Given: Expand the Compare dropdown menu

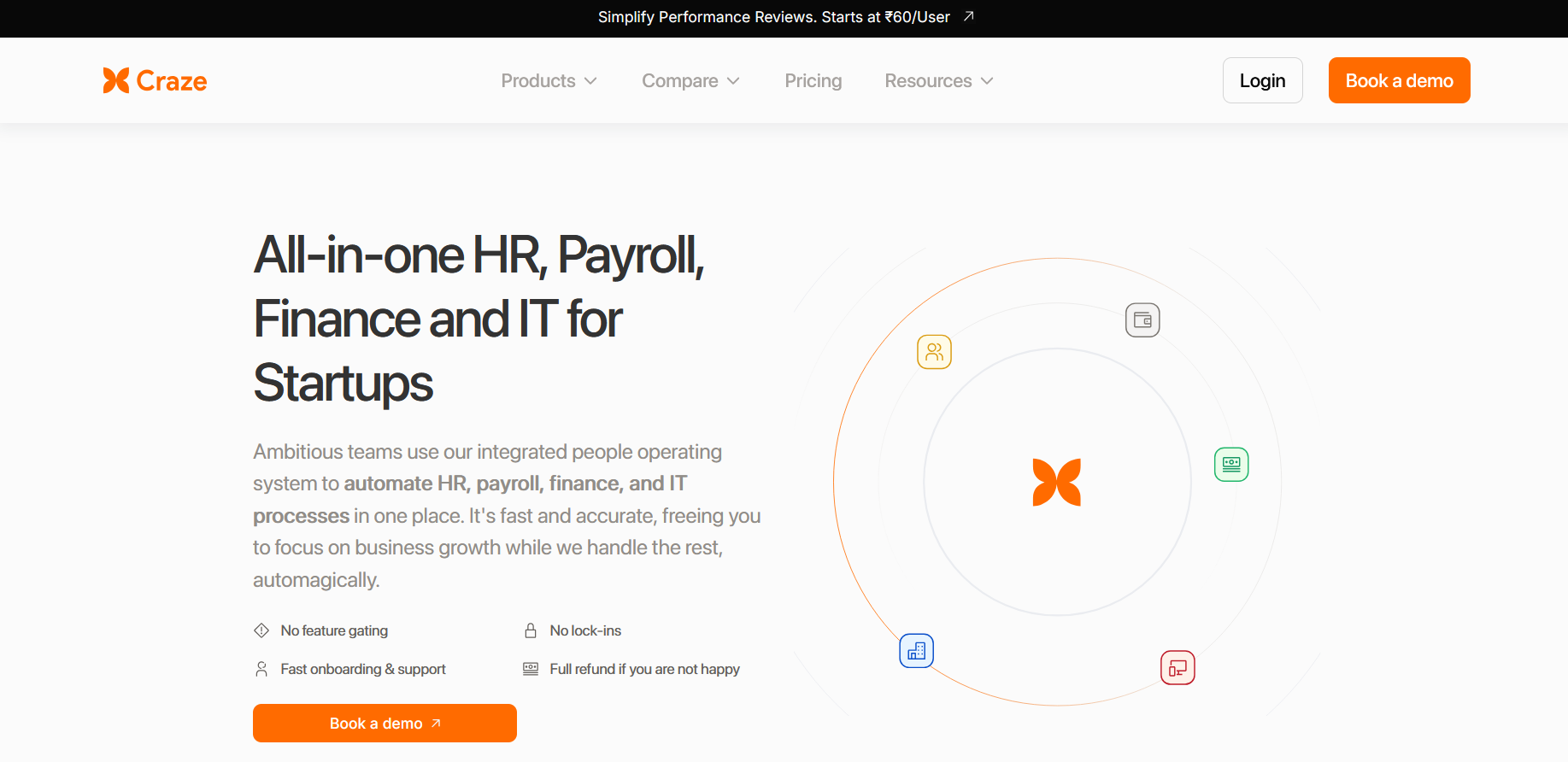Looking at the screenshot, I should click(x=690, y=81).
